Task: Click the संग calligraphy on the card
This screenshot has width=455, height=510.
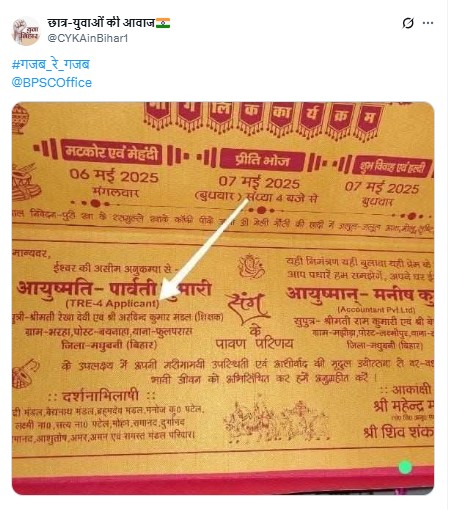Action: (248, 308)
